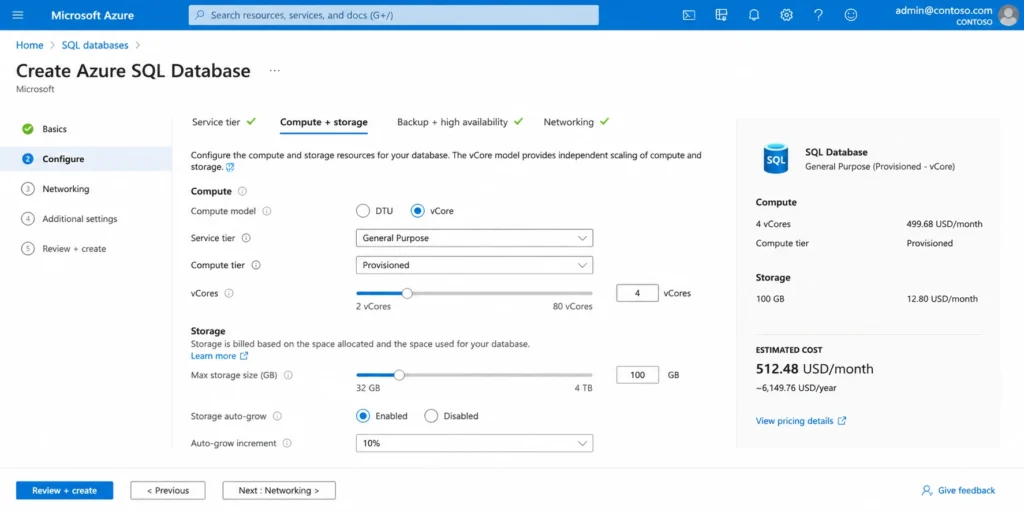Expand the Service tier General Purpose dropdown
Viewport: 1024px width, 512px height.
click(x=474, y=238)
